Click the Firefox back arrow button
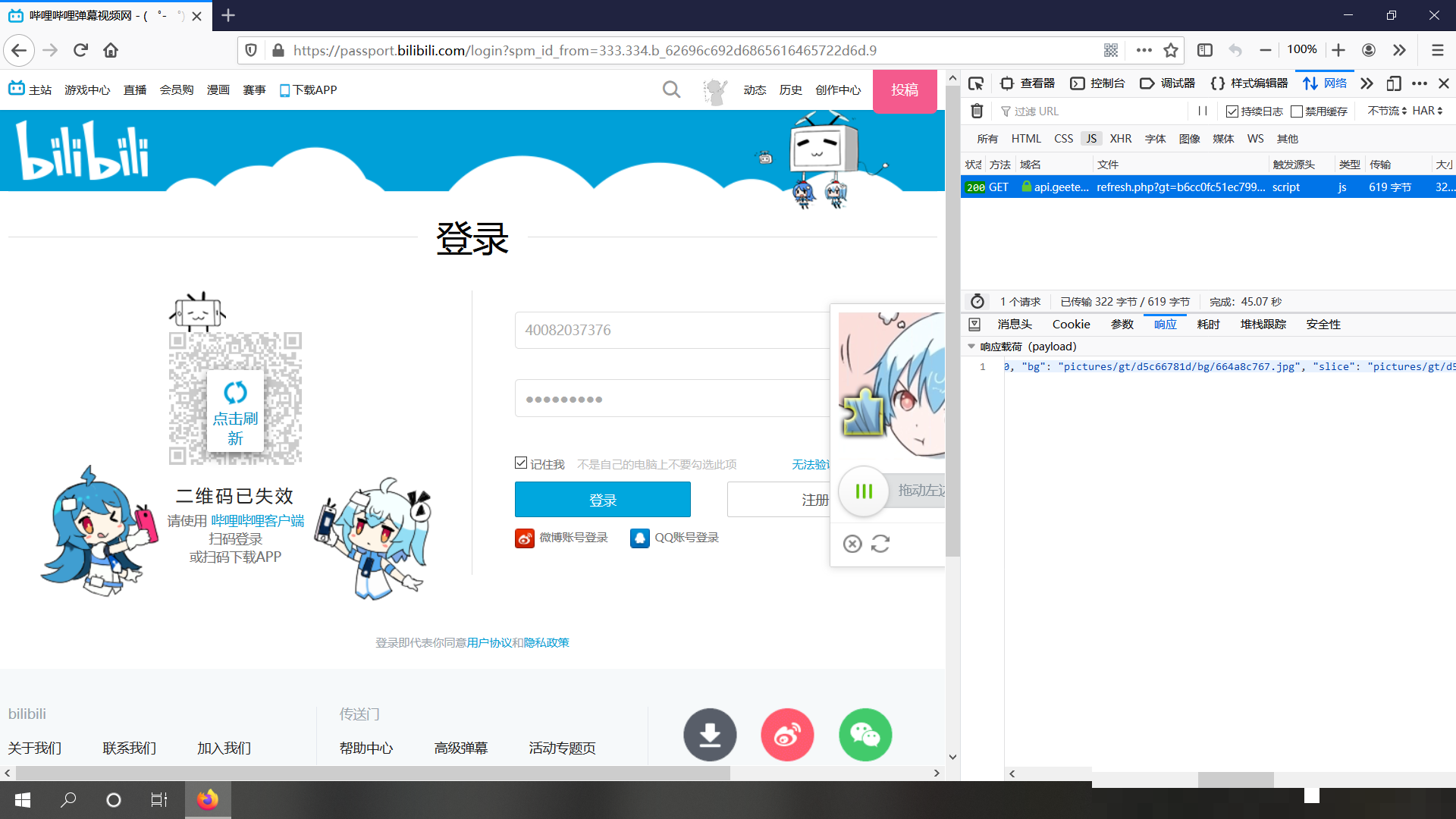The height and width of the screenshot is (819, 1456). pos(19,50)
